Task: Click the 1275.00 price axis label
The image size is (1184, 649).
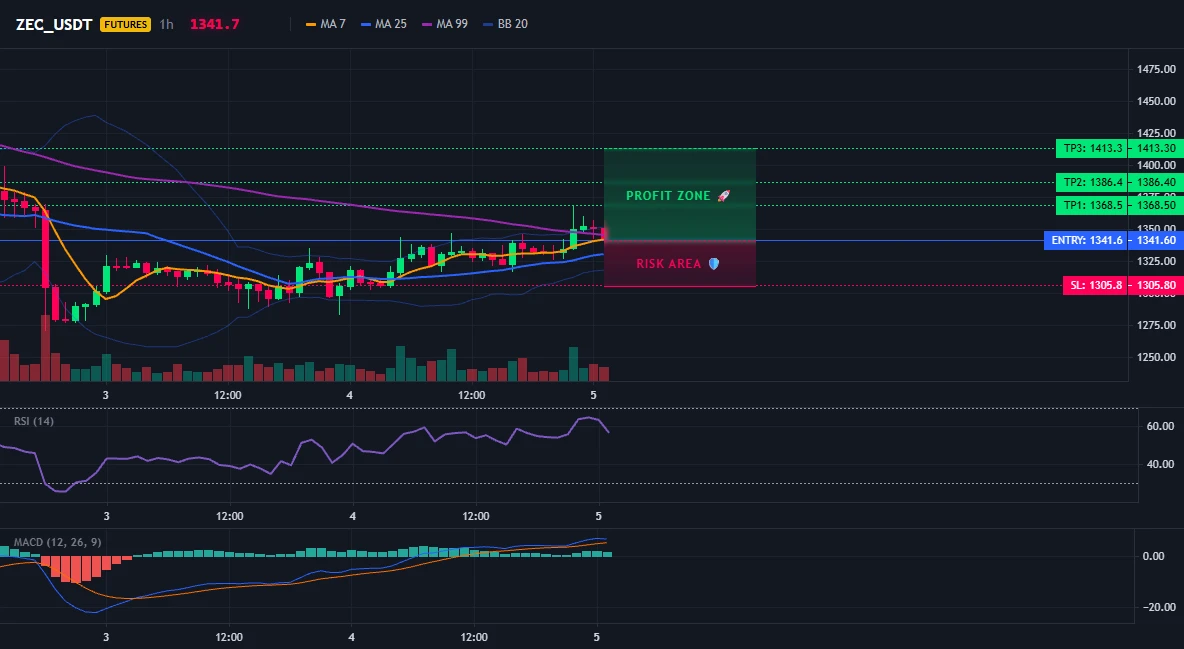Action: pyautogui.click(x=1156, y=326)
